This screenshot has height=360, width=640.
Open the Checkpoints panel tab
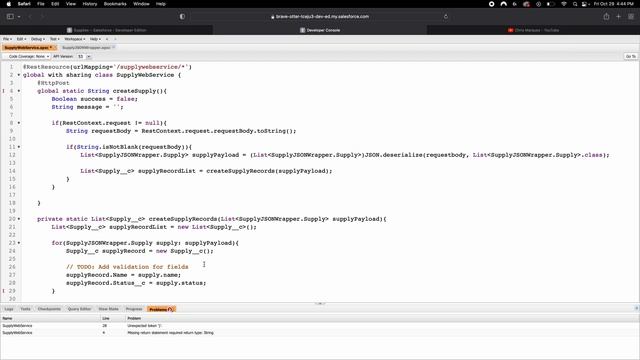(x=49, y=309)
